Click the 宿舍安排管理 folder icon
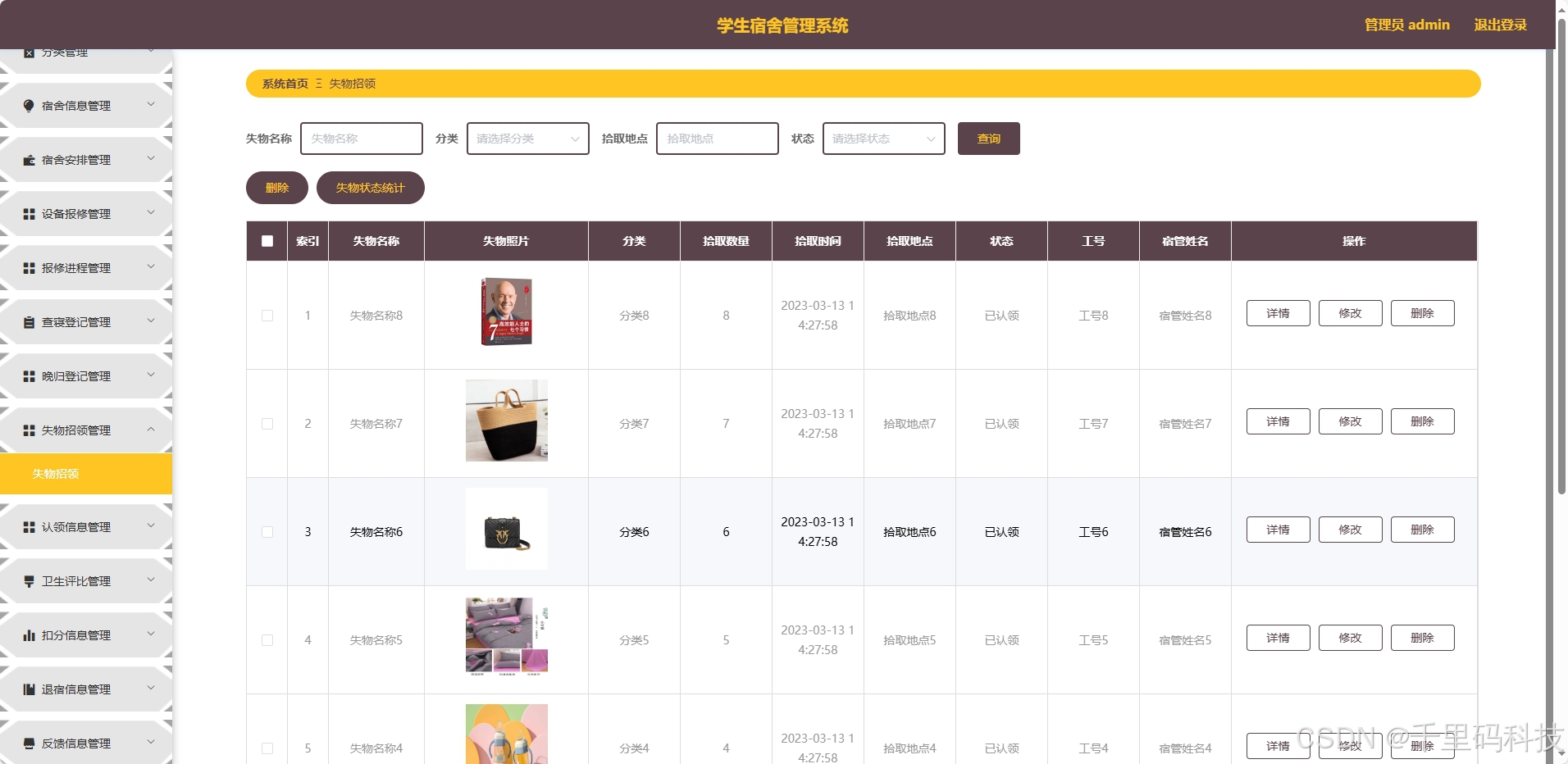The width and height of the screenshot is (1568, 764). (29, 160)
